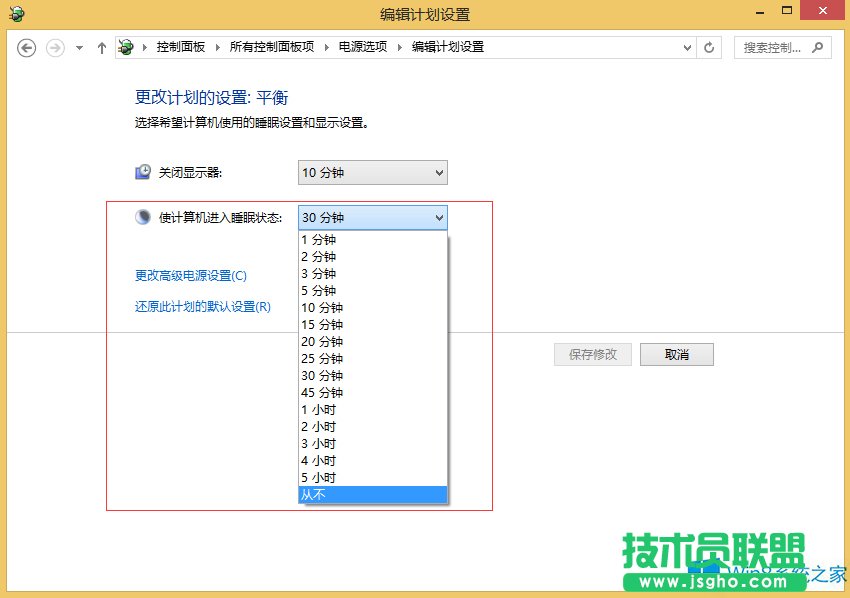Screen dimensions: 850x598
Task: Click the power options icon in the address bar
Action: coord(125,46)
